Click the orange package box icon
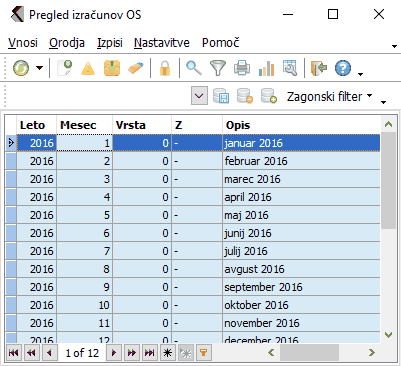 coord(112,68)
